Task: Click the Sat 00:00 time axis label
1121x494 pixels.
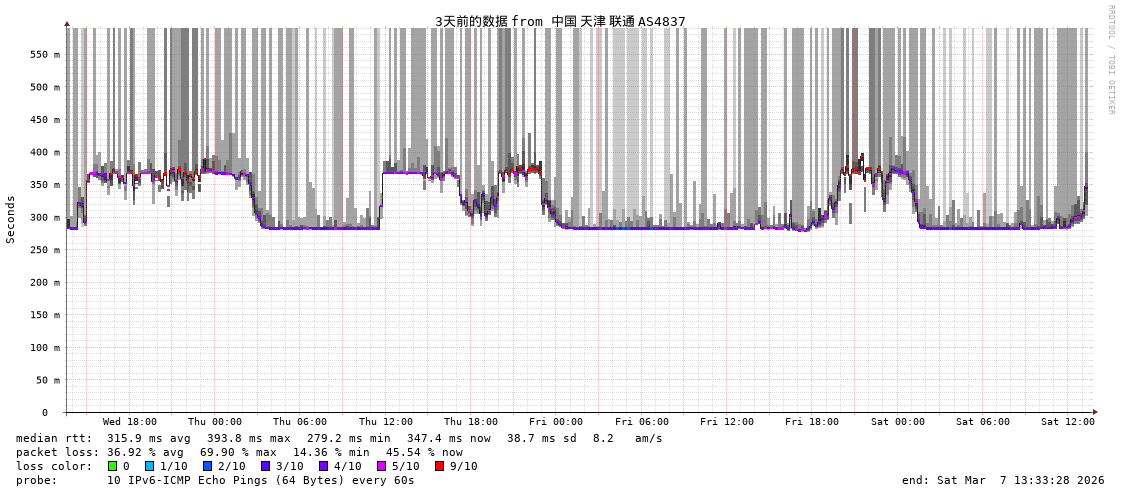Action: (897, 422)
